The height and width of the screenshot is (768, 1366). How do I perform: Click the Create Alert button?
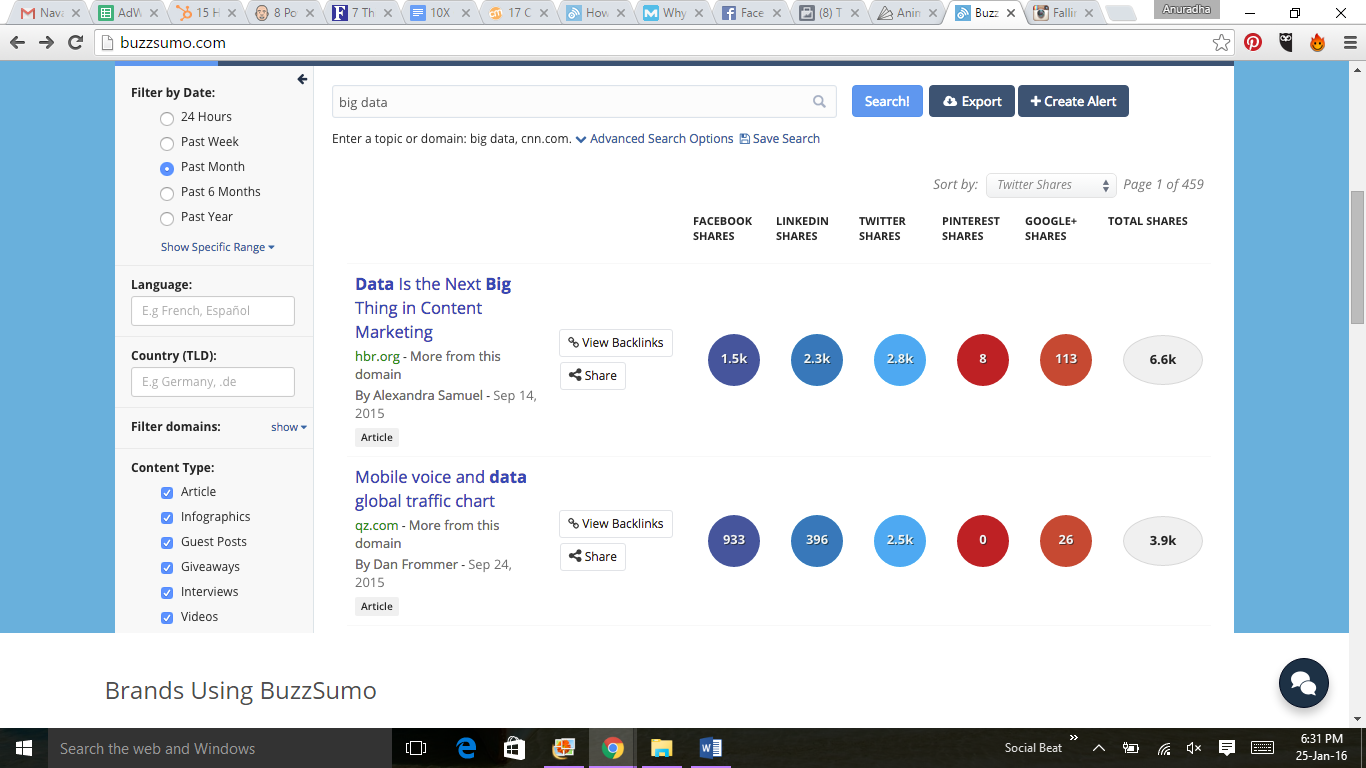point(1073,101)
